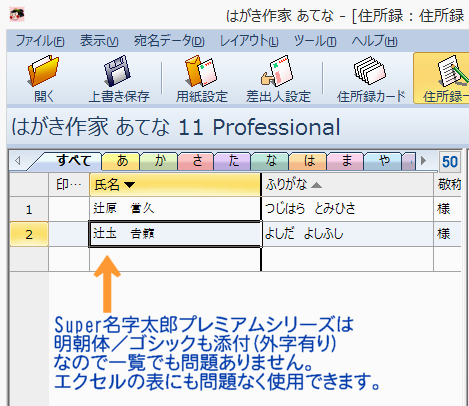
Task: Open the 宛名データ menu
Action: click(x=169, y=41)
